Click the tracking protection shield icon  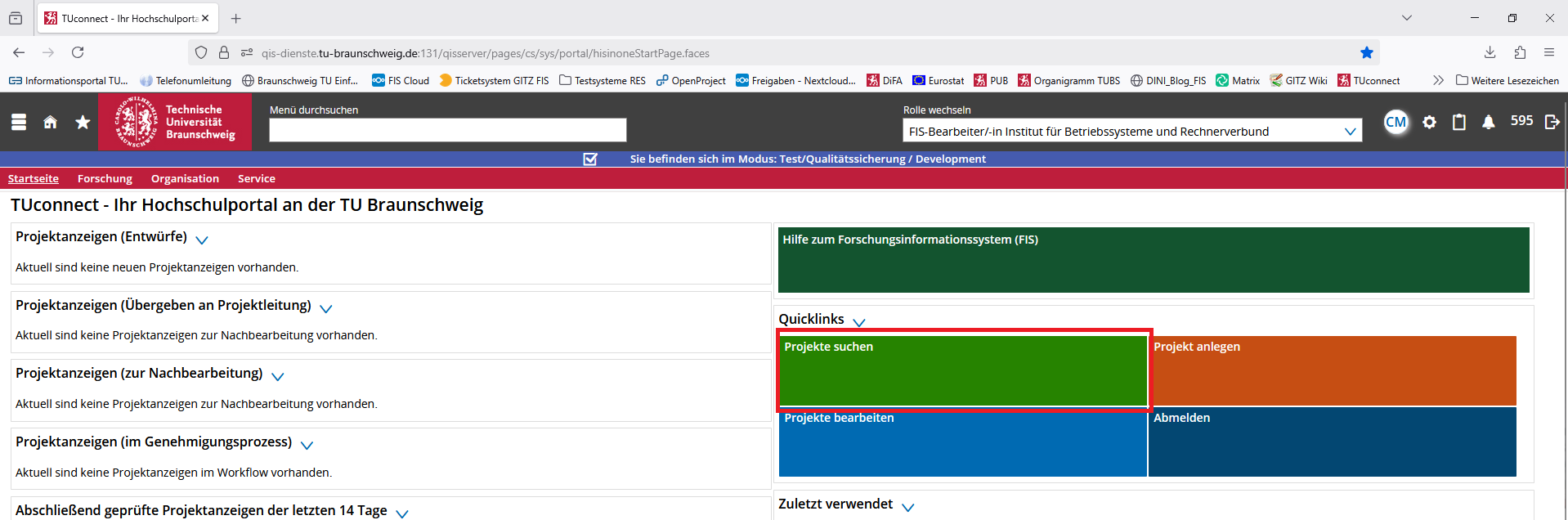tap(201, 52)
